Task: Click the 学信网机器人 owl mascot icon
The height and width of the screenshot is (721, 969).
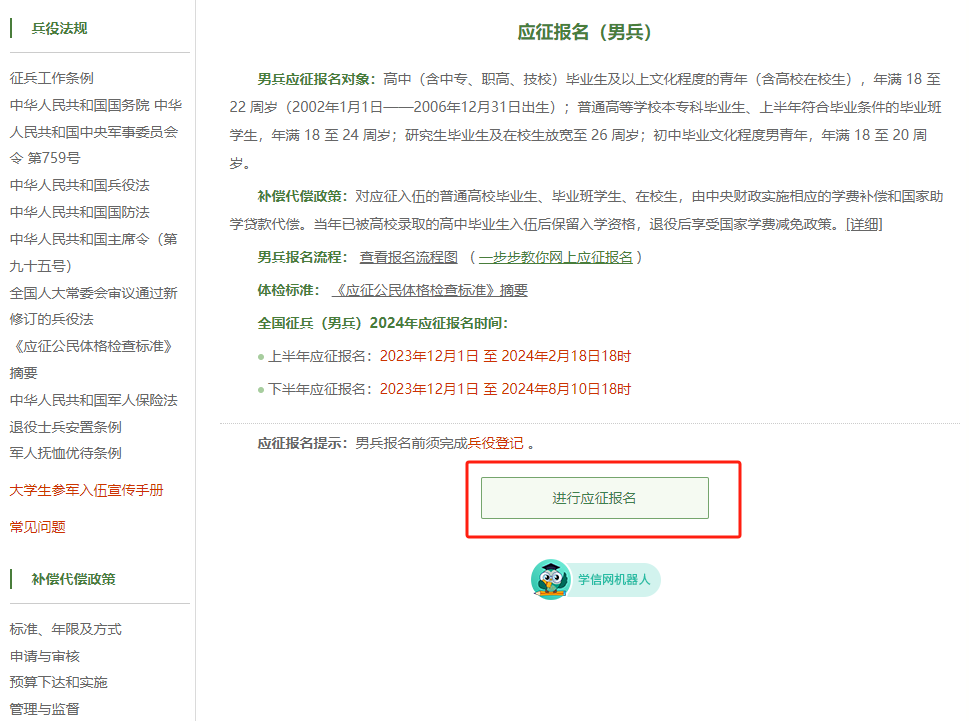Action: pos(551,579)
